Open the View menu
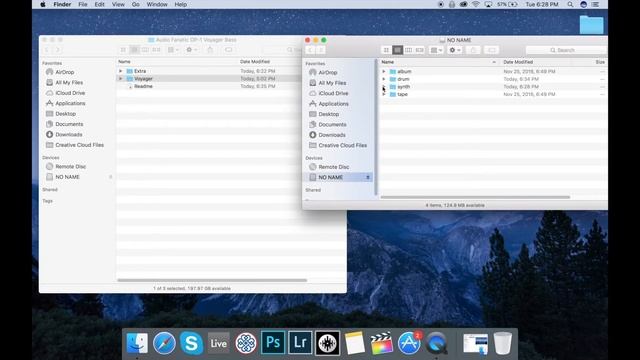This screenshot has height=360, width=640. 118,4
